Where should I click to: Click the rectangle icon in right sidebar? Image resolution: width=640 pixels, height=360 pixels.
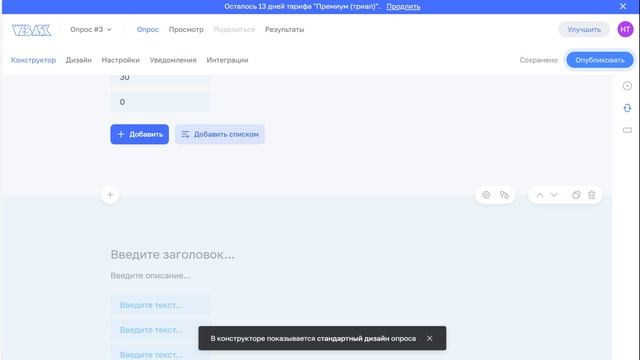pos(627,130)
